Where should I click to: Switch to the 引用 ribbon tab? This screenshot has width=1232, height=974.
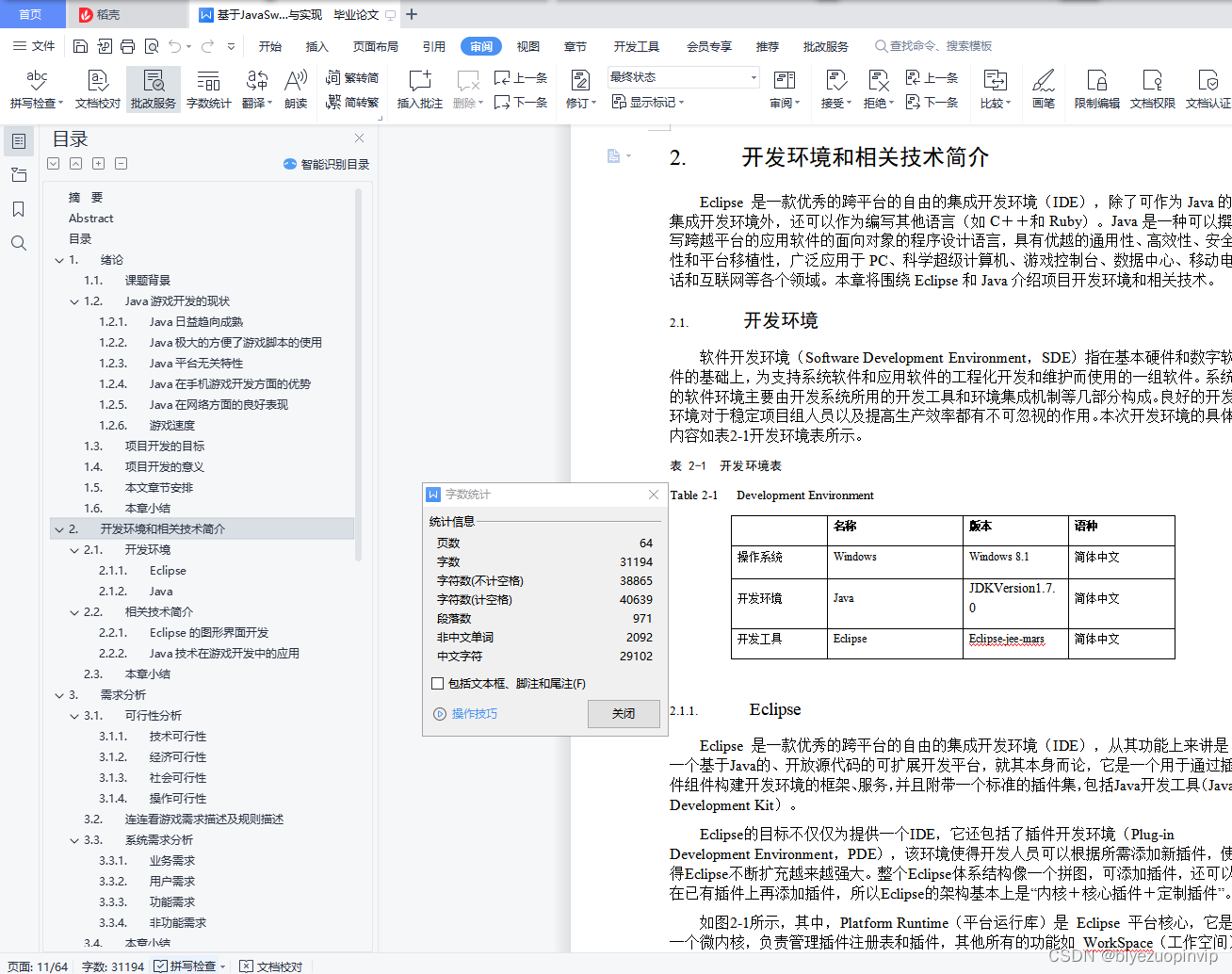pyautogui.click(x=433, y=46)
